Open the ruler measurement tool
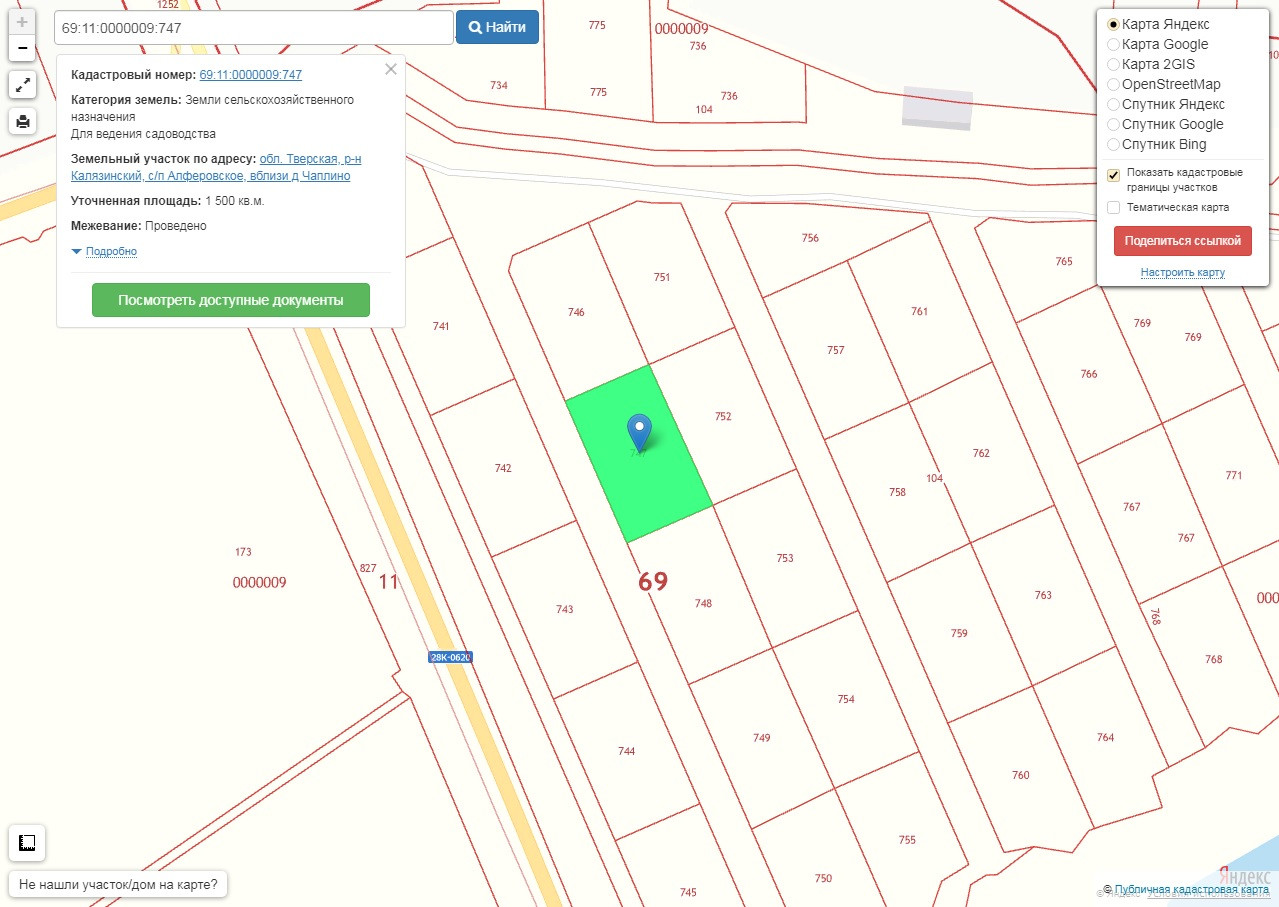Viewport: 1279px width, 907px height. coord(27,844)
